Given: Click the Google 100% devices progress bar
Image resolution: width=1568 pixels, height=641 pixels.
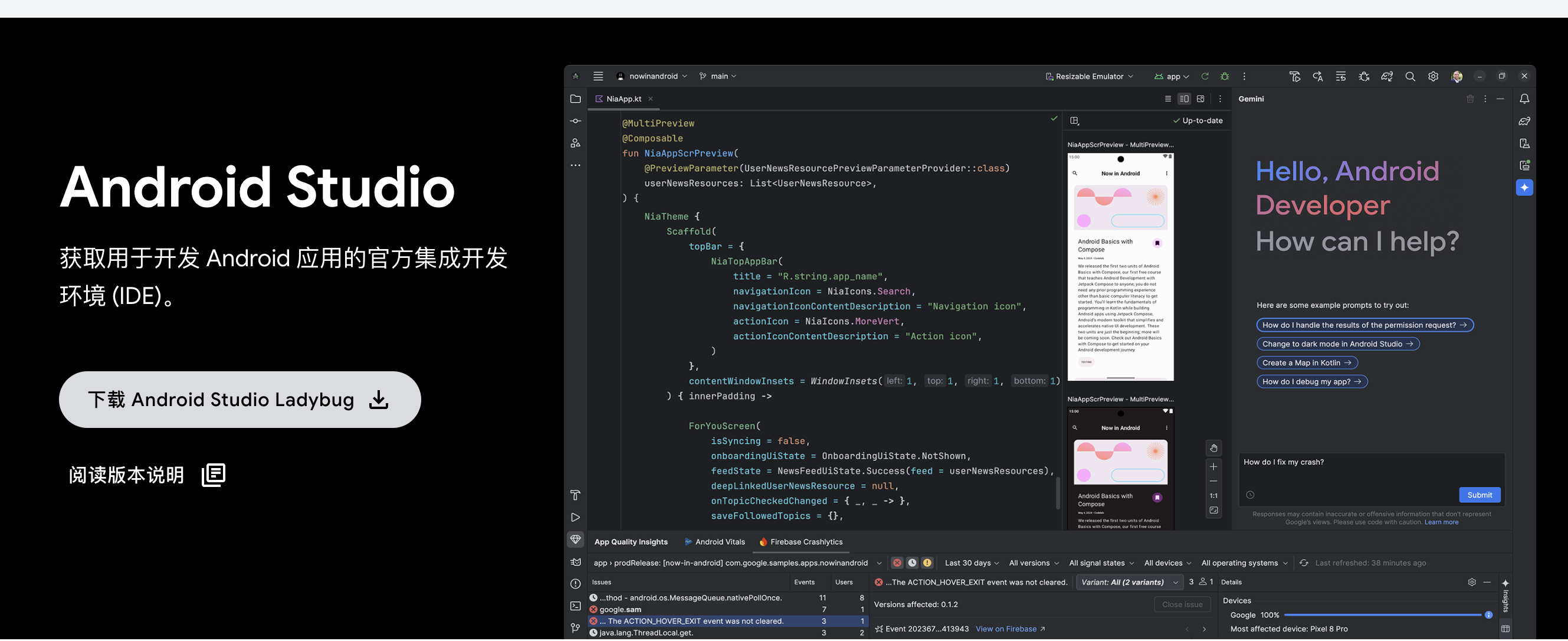Looking at the screenshot, I should tap(1382, 616).
